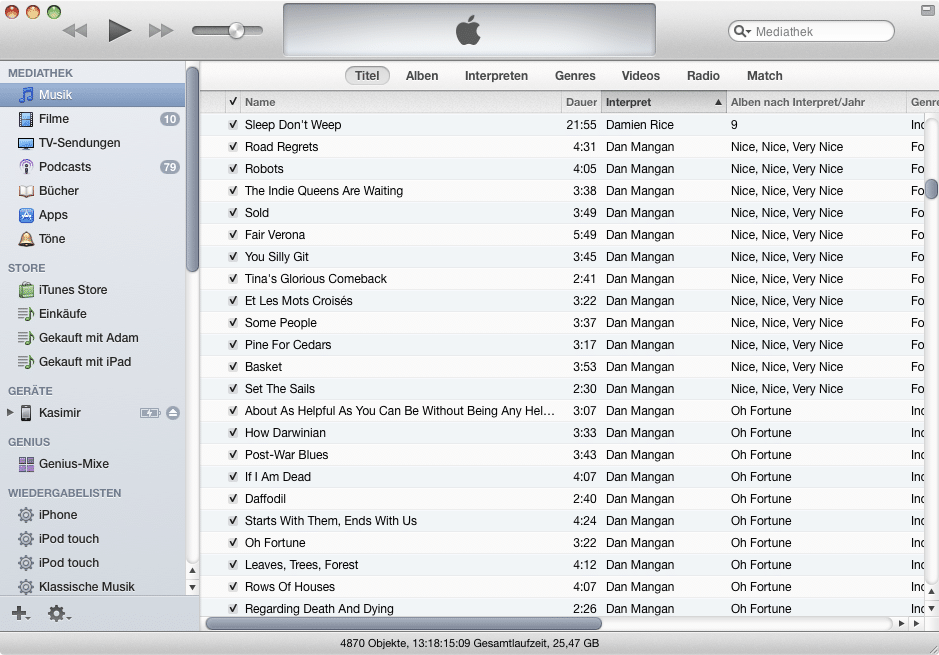The height and width of the screenshot is (655, 939).
Task: Open the Klassische Musik smart playlist icon
Action: (x=26, y=587)
